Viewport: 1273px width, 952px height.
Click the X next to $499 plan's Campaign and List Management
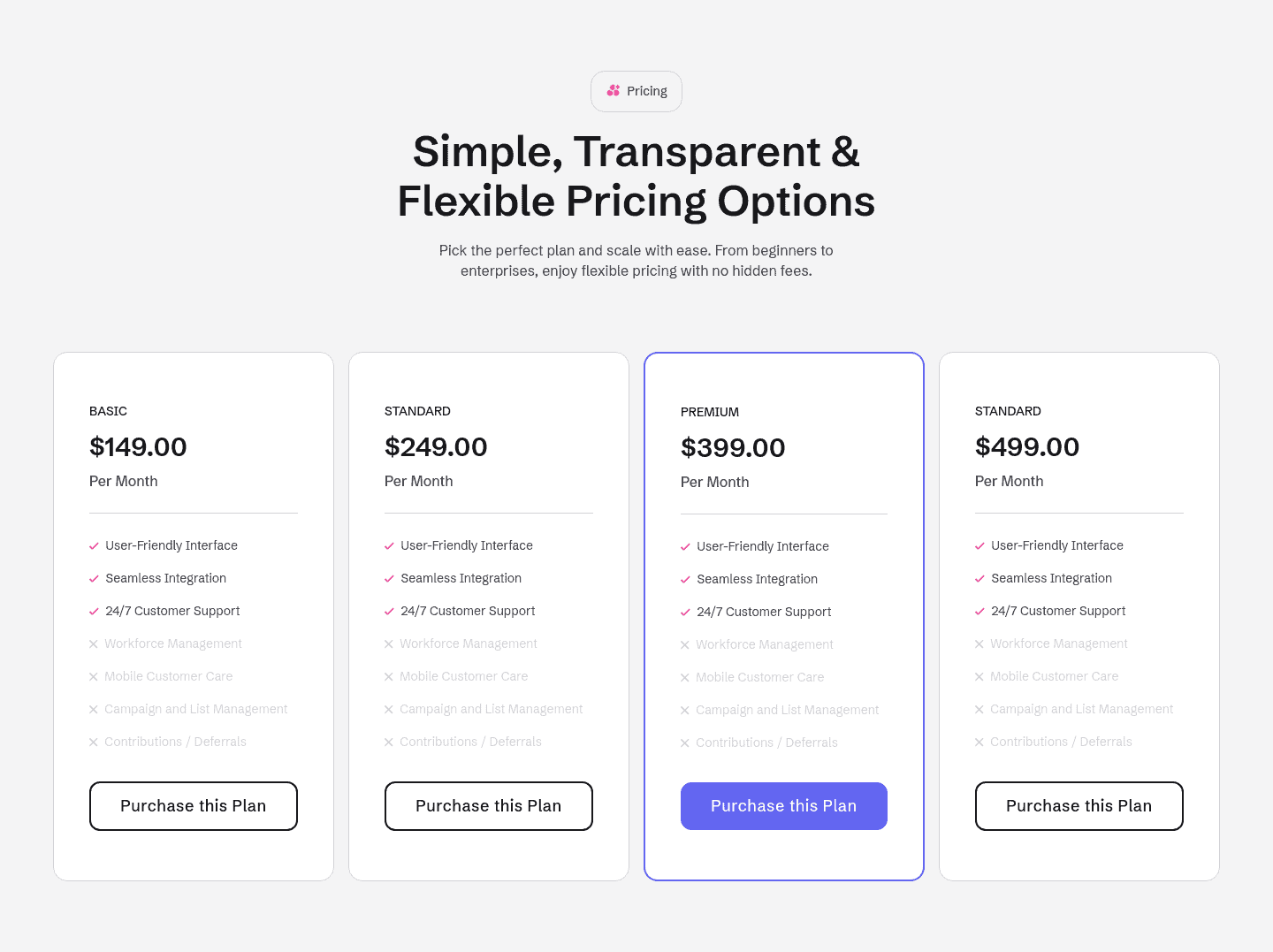[980, 709]
